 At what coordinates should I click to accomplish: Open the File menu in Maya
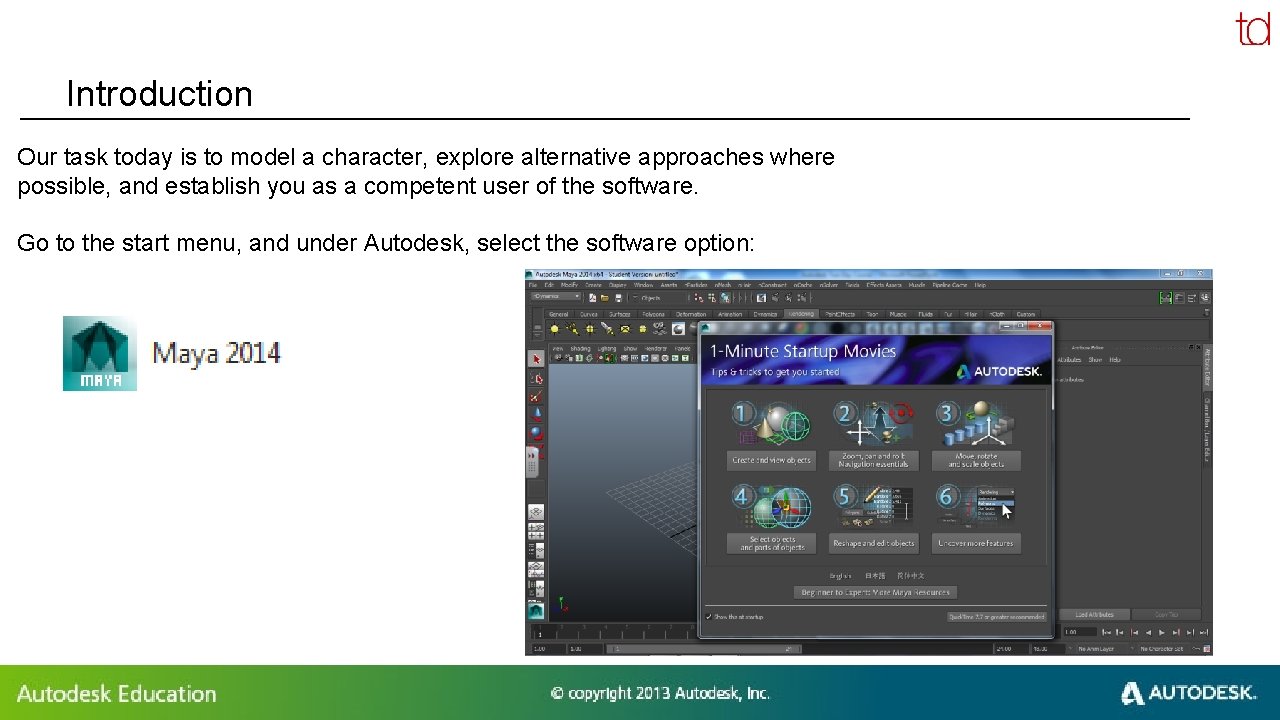click(x=533, y=285)
